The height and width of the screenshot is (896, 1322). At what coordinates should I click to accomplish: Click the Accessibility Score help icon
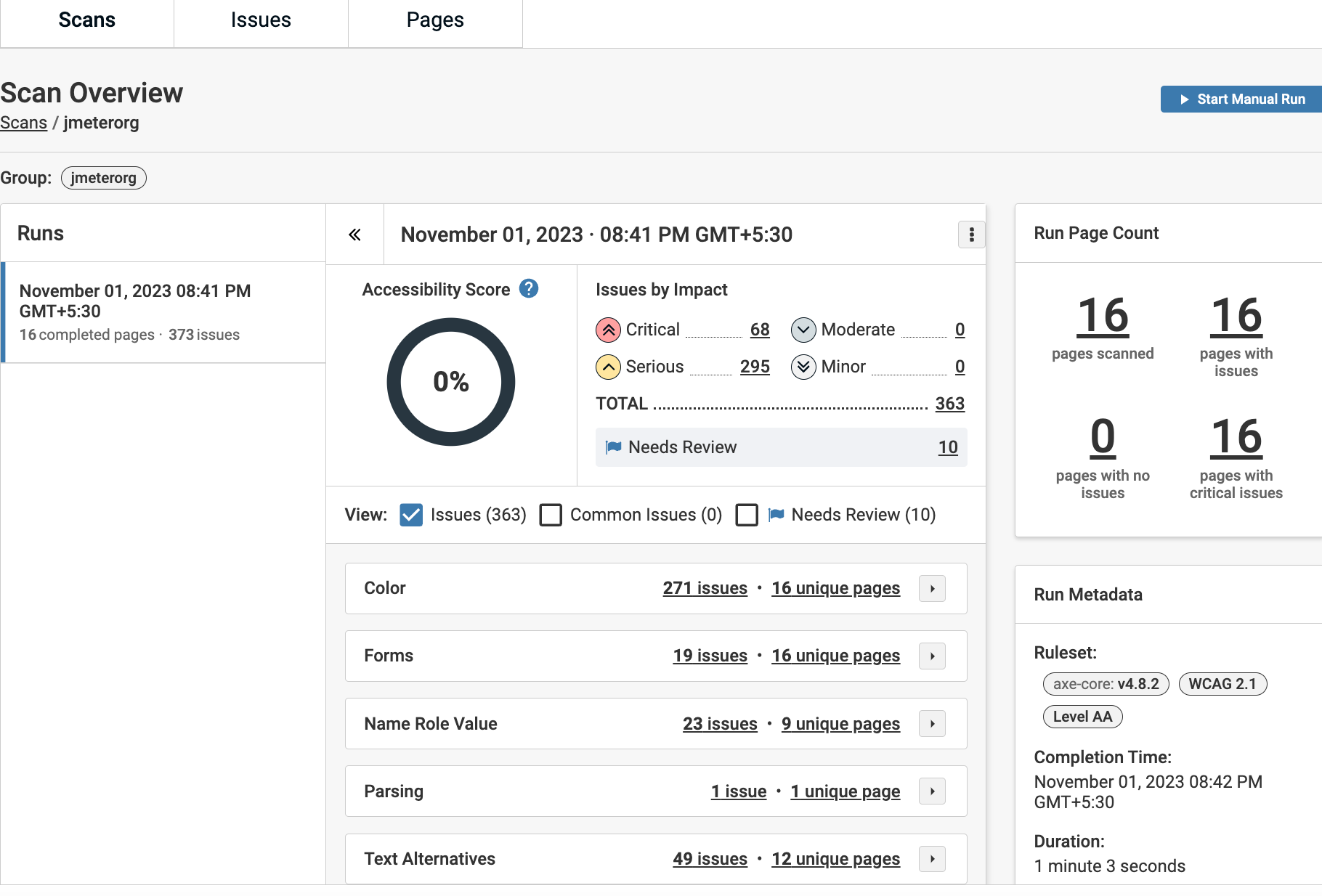[x=529, y=289]
